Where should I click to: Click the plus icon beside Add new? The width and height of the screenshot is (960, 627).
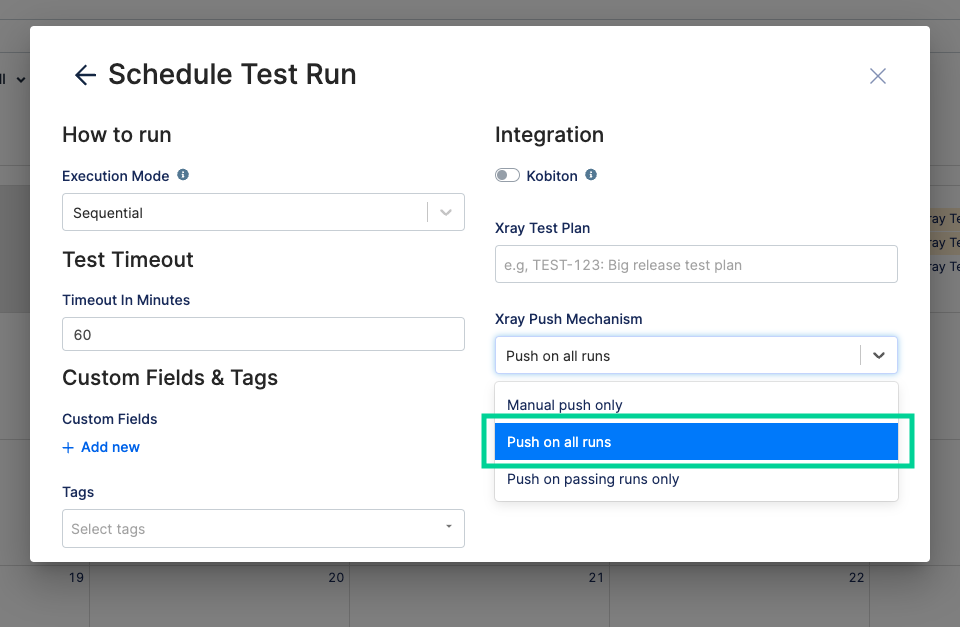click(x=68, y=447)
